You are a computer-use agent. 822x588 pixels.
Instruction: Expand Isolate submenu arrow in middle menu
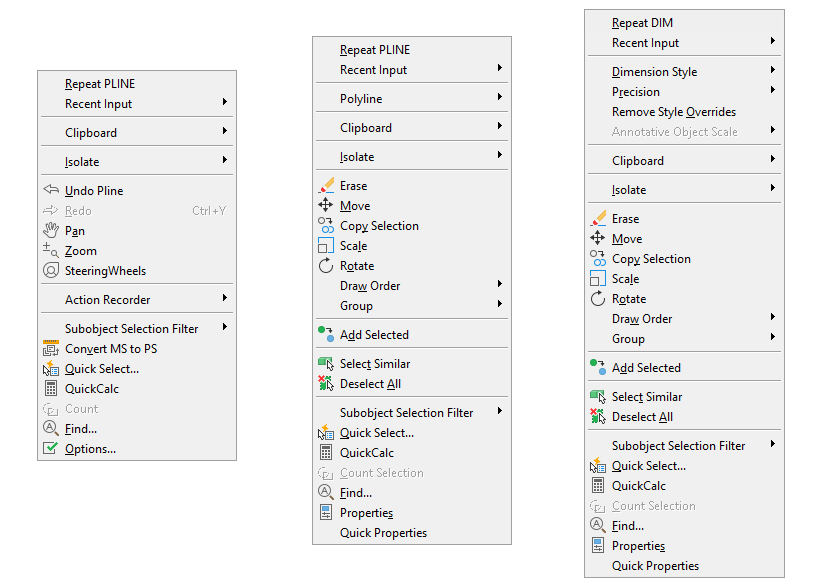[x=500, y=155]
